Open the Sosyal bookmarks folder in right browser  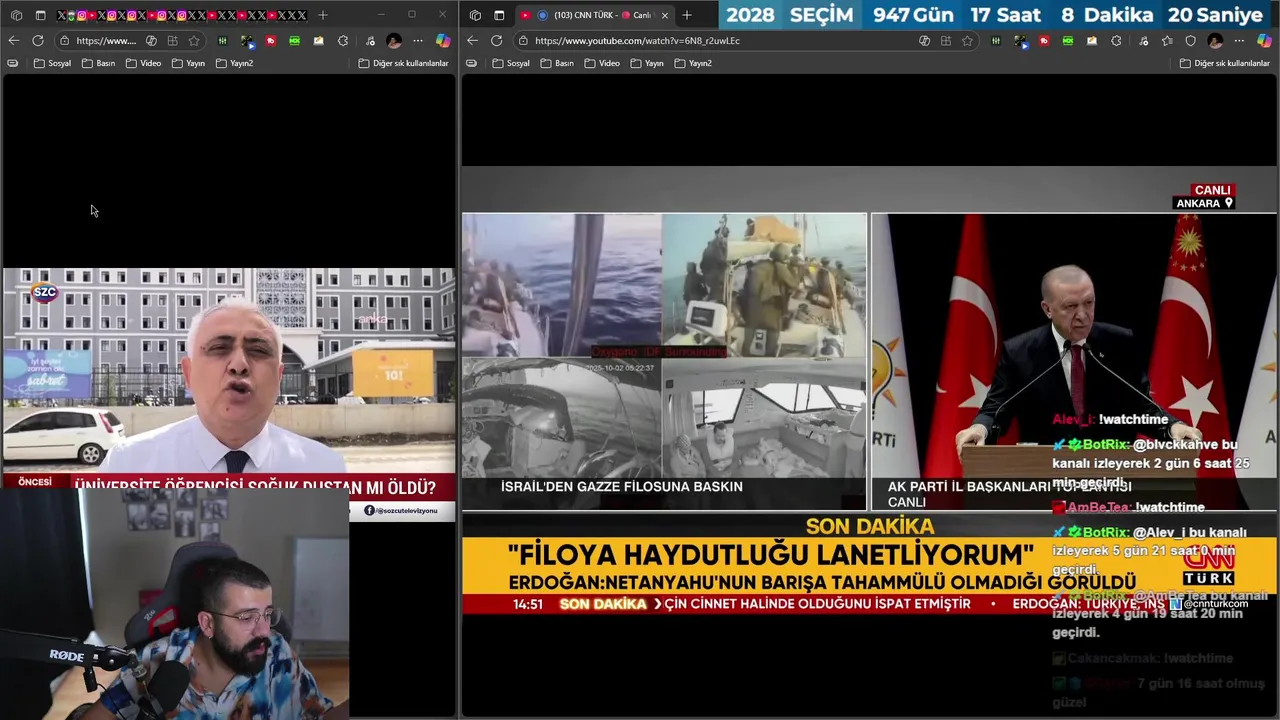511,63
